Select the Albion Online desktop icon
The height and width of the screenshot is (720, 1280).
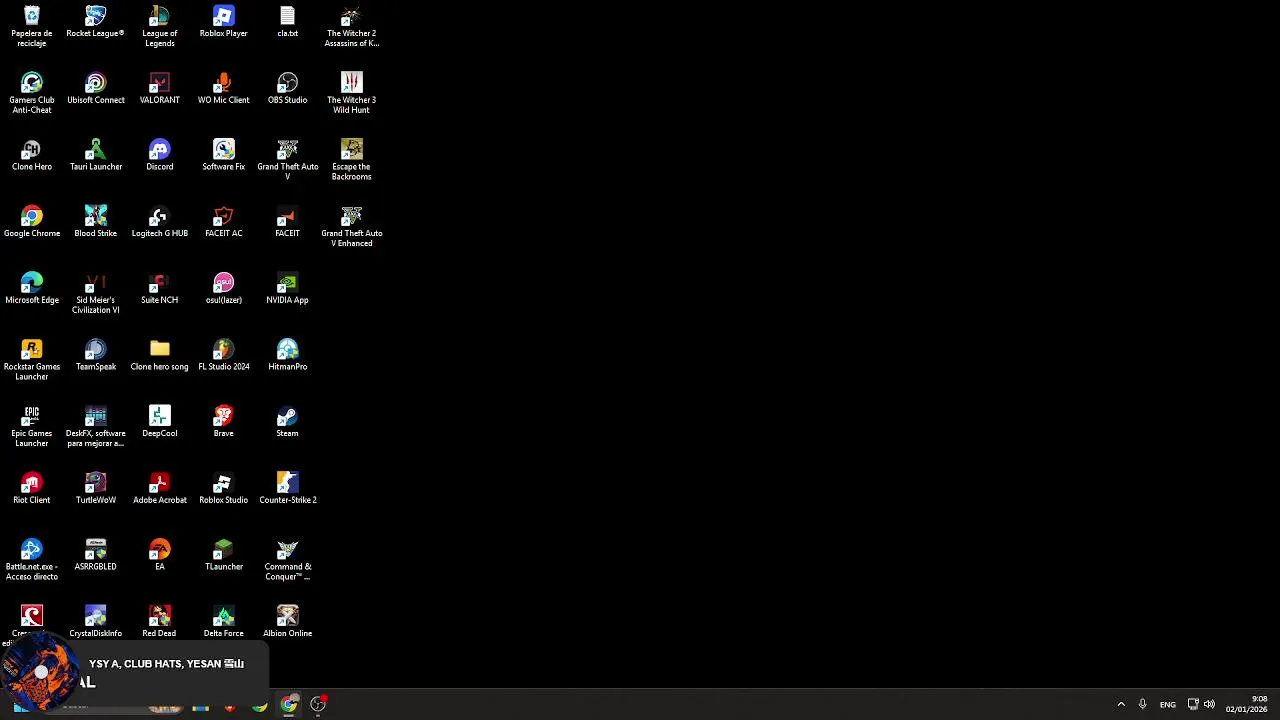288,622
